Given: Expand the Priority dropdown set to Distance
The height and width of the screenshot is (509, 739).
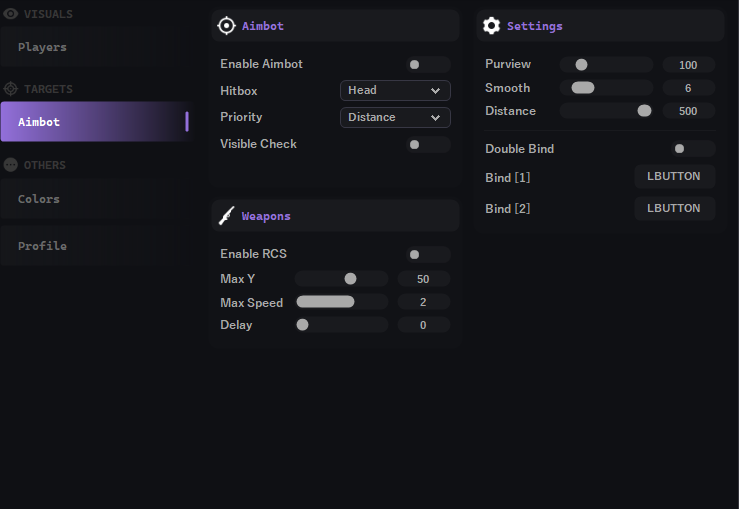Looking at the screenshot, I should 395,118.
